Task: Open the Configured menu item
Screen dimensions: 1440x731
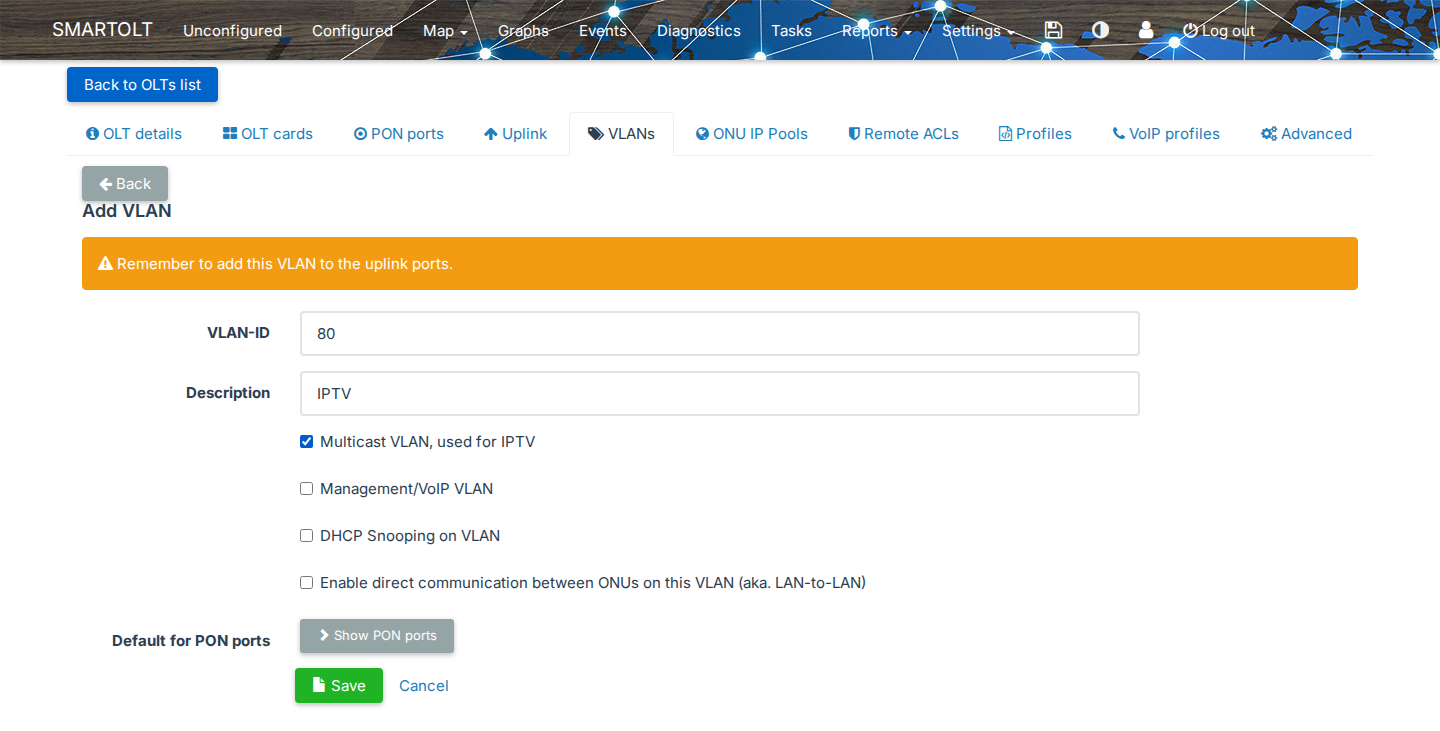Action: (x=352, y=31)
